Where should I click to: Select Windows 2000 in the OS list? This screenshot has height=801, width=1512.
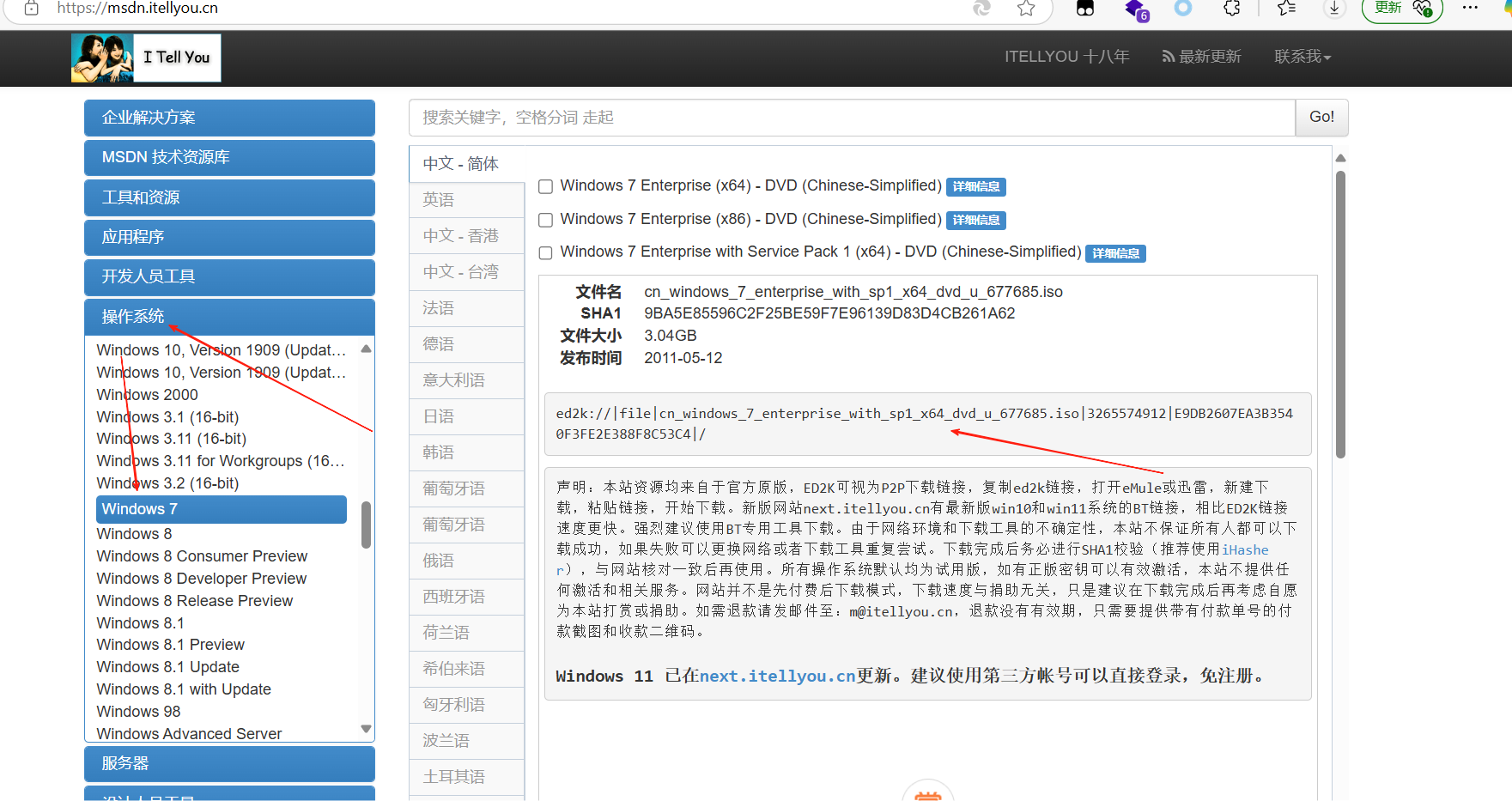(x=147, y=395)
